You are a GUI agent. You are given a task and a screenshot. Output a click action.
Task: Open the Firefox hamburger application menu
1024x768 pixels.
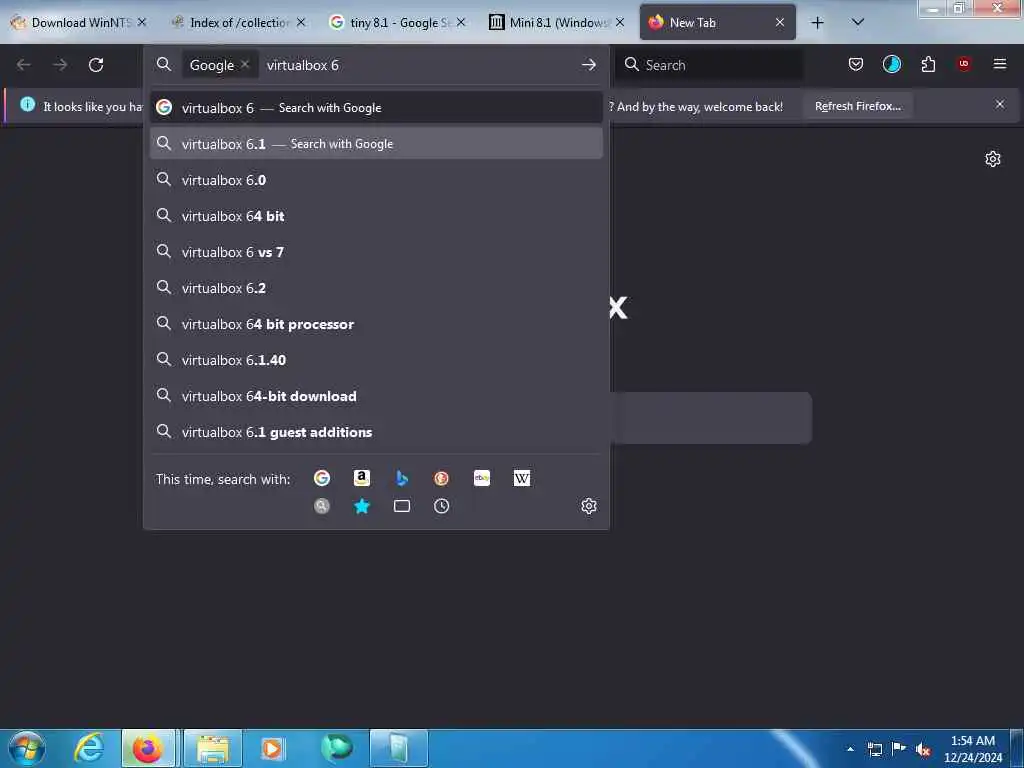[1000, 64]
